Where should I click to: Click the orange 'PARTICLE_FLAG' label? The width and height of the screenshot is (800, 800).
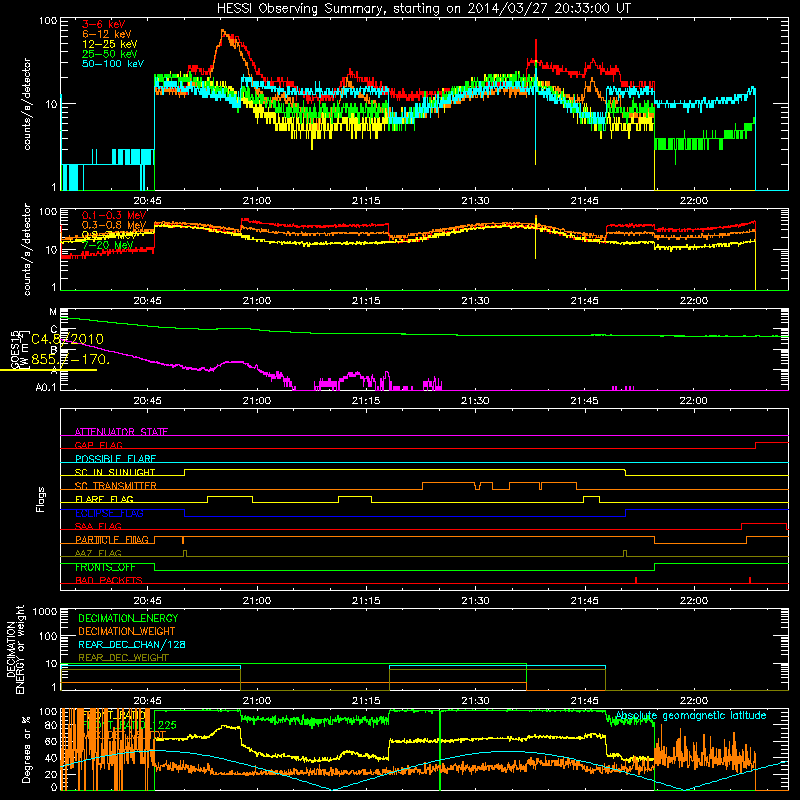point(112,540)
